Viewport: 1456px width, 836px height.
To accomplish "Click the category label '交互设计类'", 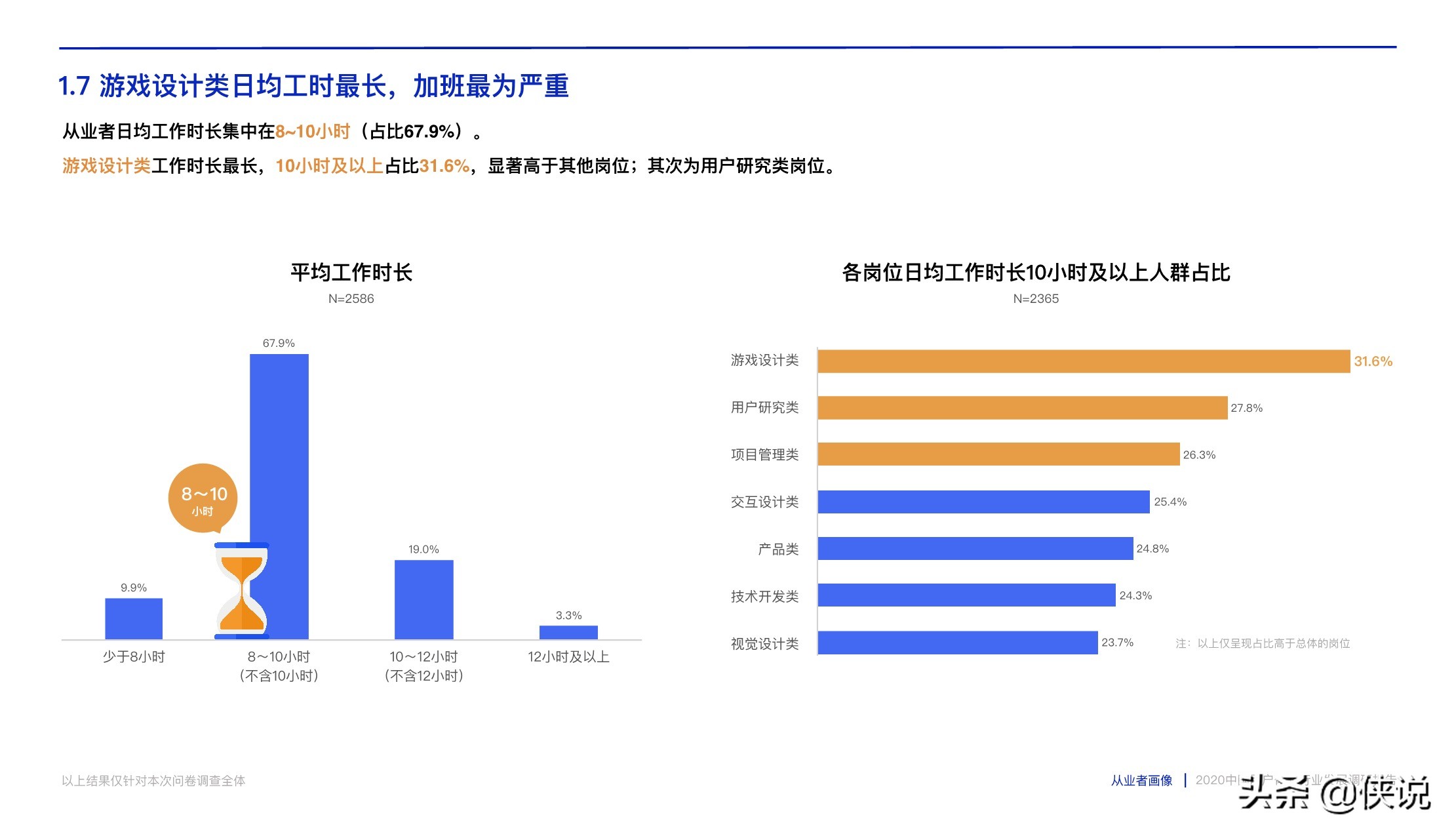I will tap(764, 502).
